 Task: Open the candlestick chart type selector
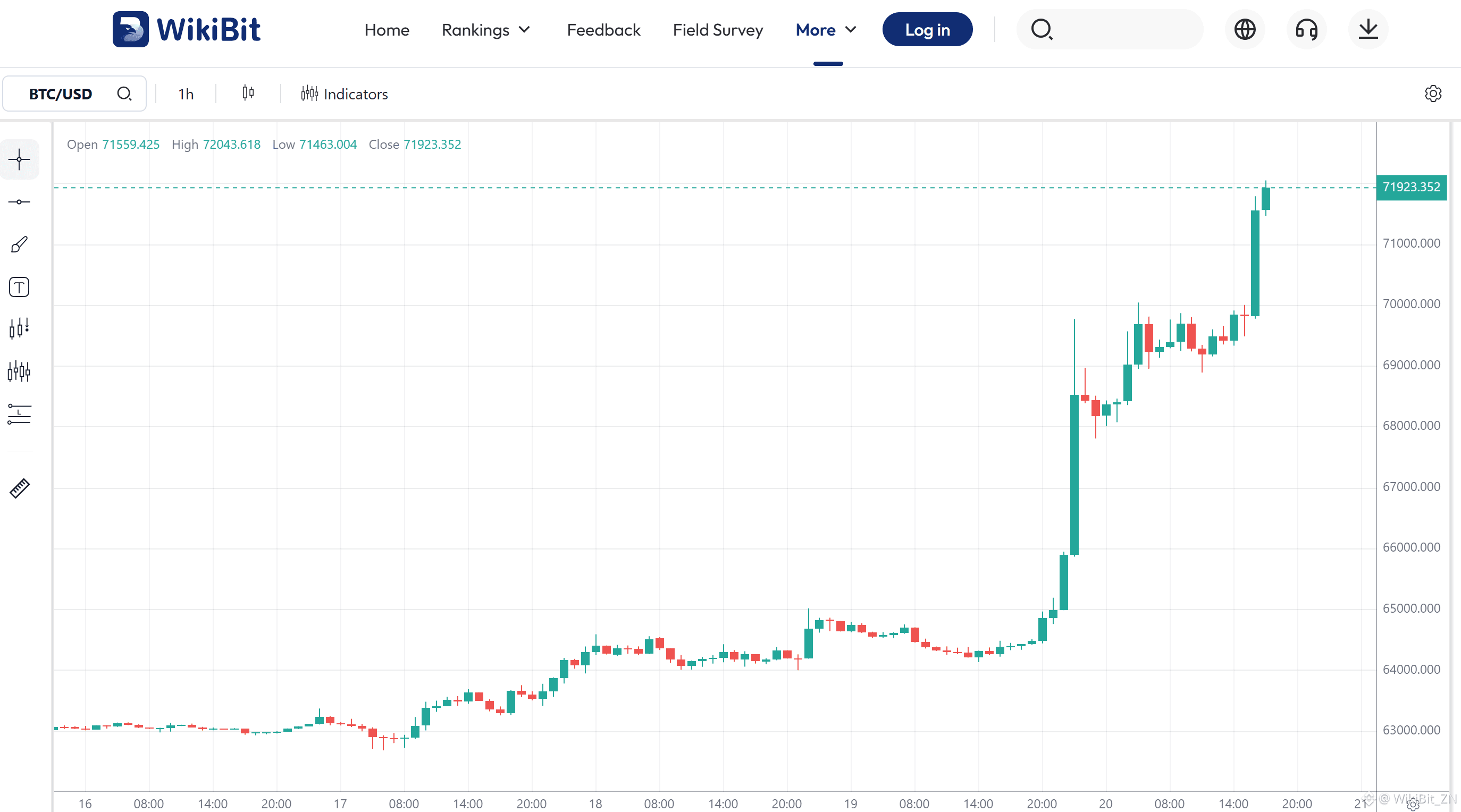pos(248,93)
